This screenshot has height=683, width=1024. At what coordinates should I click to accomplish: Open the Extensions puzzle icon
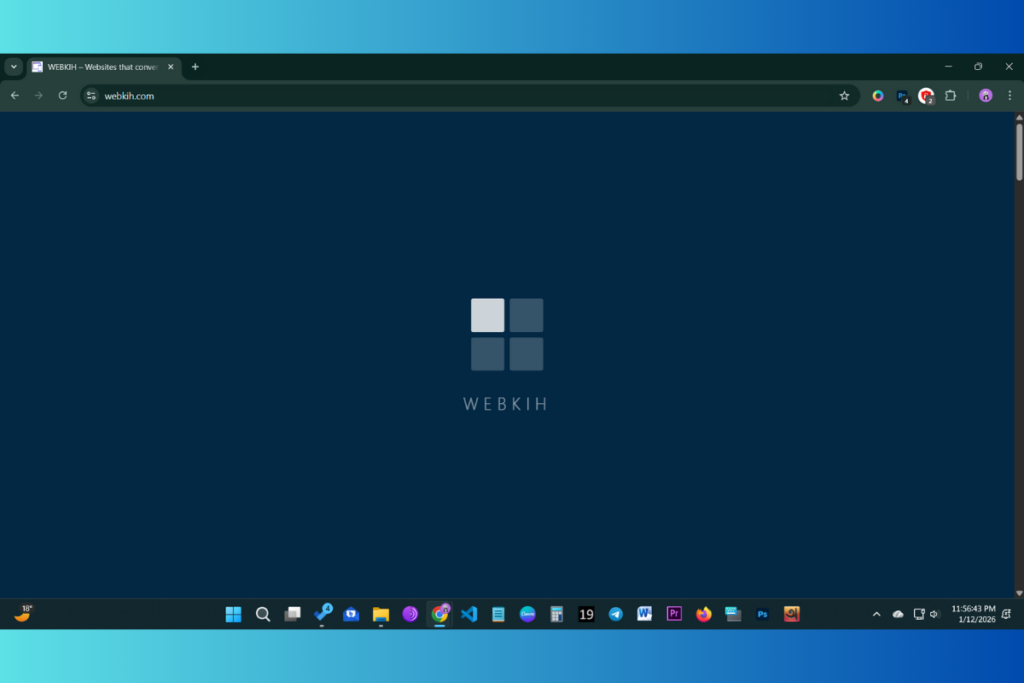[950, 96]
